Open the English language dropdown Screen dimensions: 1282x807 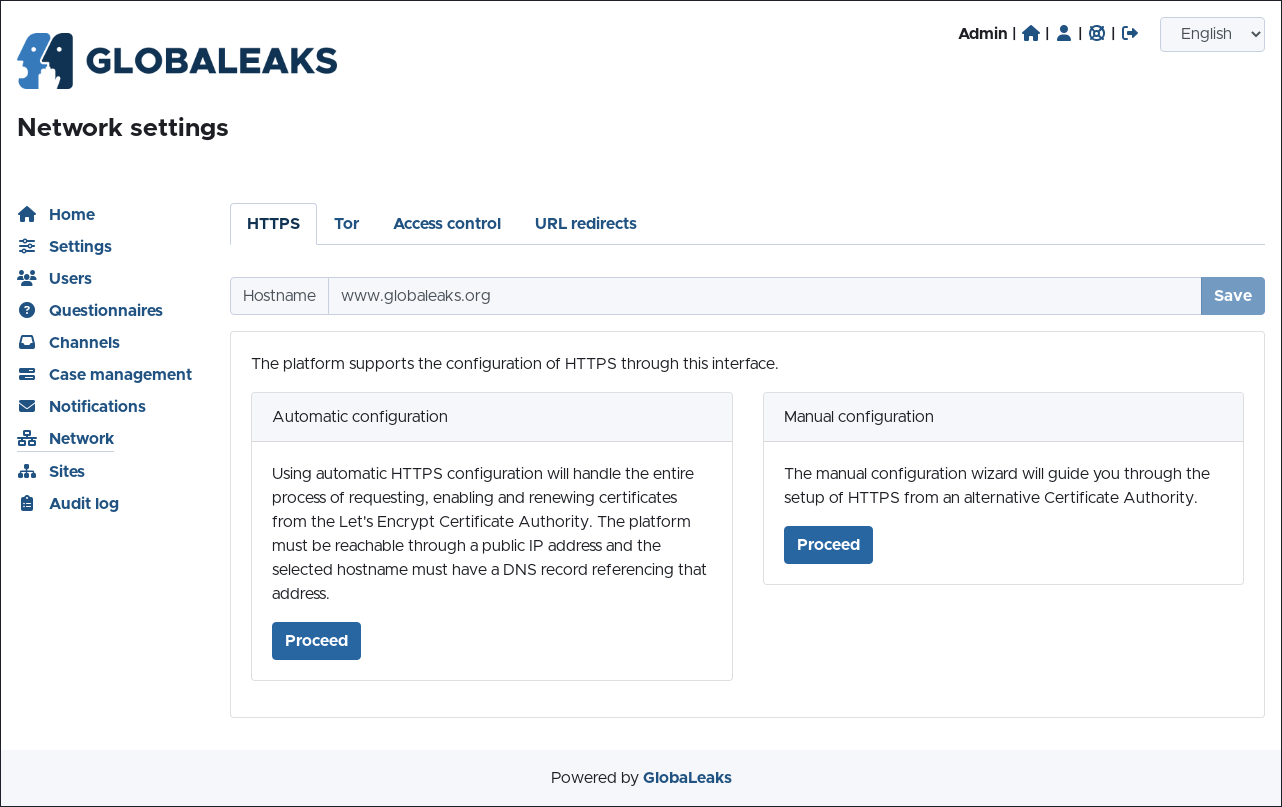click(1212, 34)
